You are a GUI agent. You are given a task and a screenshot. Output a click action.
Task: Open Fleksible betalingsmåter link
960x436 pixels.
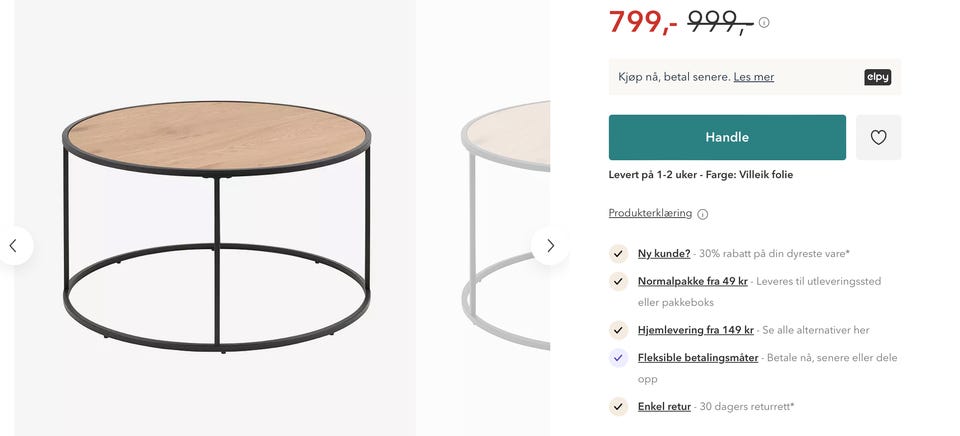[697, 358]
